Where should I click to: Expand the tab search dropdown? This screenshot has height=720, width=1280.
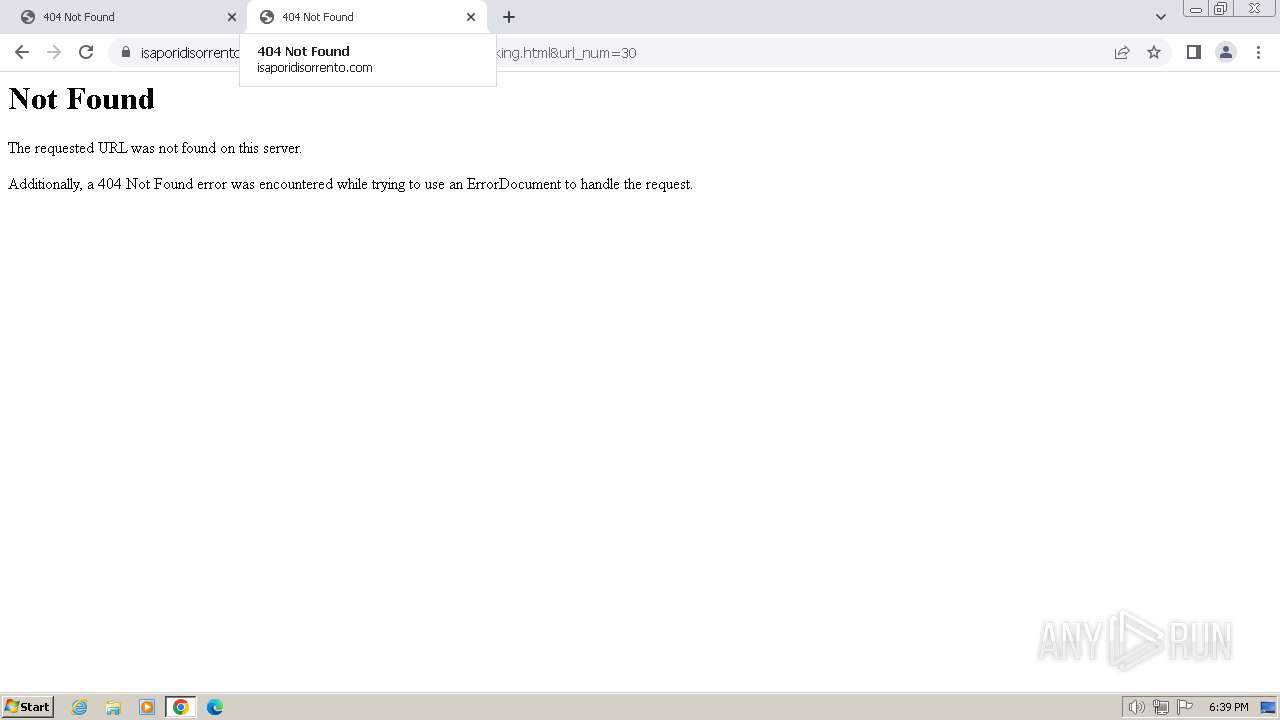tap(1160, 17)
